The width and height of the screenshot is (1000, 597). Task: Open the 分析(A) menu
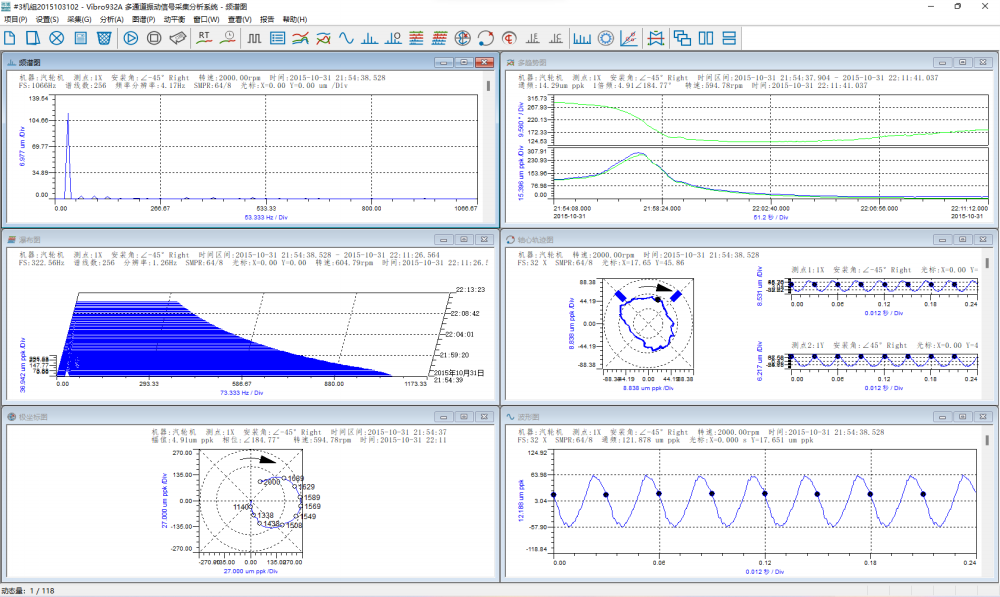112,20
